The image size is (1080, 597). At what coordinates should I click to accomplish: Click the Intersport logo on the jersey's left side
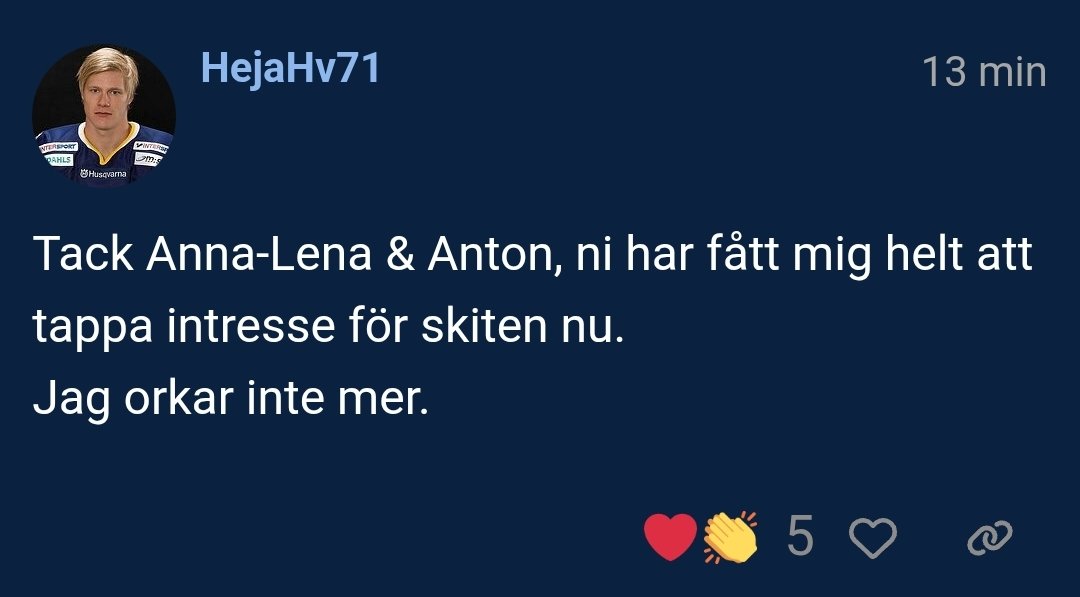[x=58, y=147]
